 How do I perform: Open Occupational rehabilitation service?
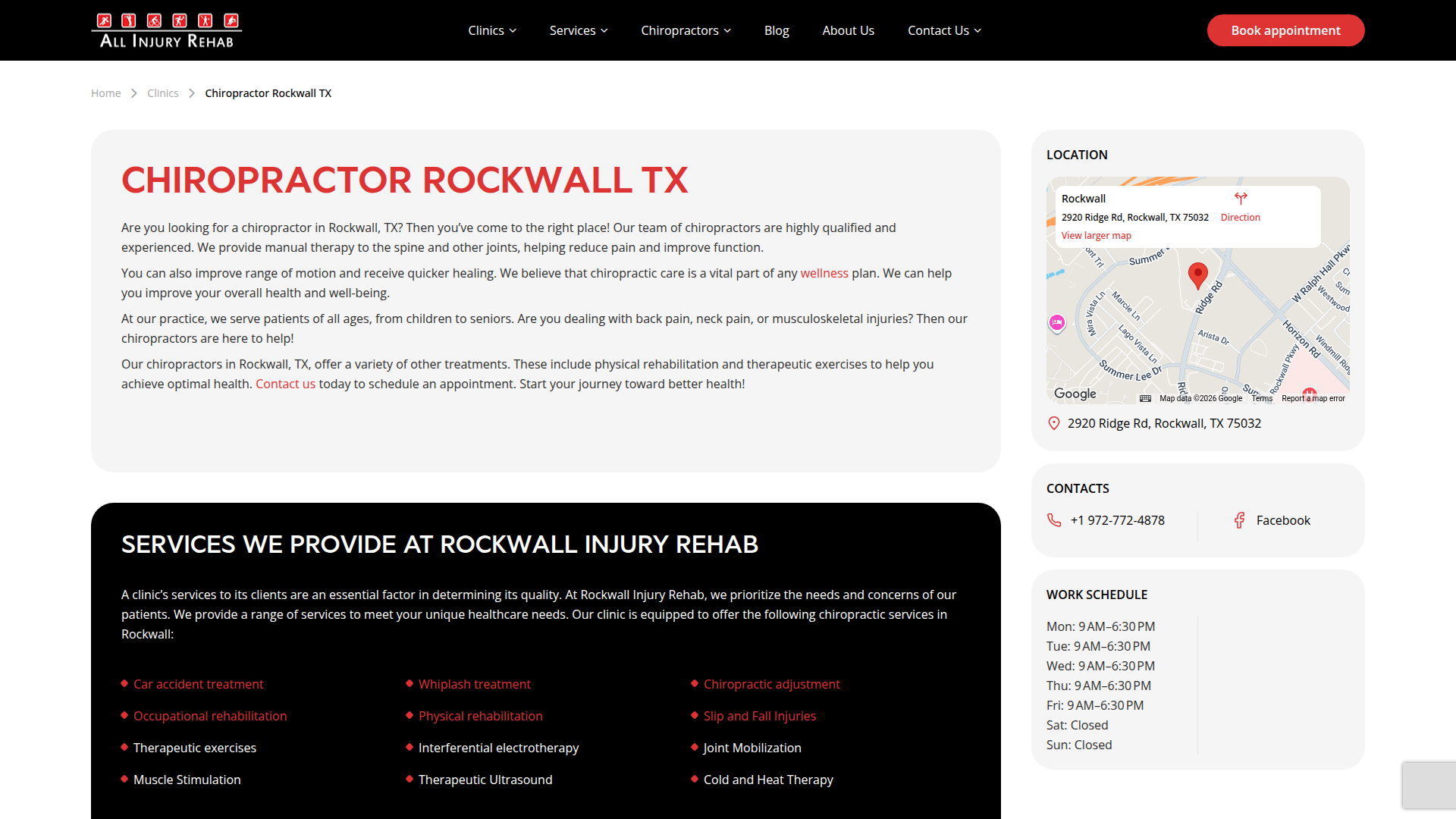coord(210,716)
